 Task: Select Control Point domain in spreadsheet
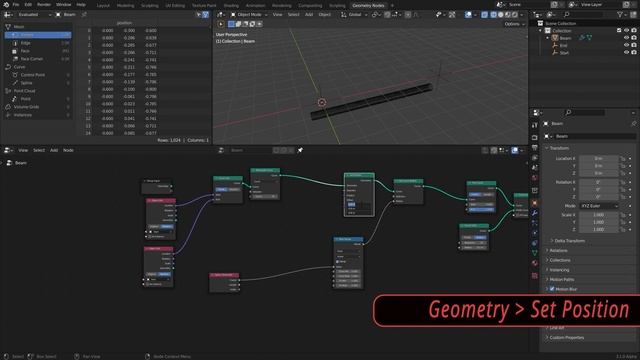pos(33,75)
